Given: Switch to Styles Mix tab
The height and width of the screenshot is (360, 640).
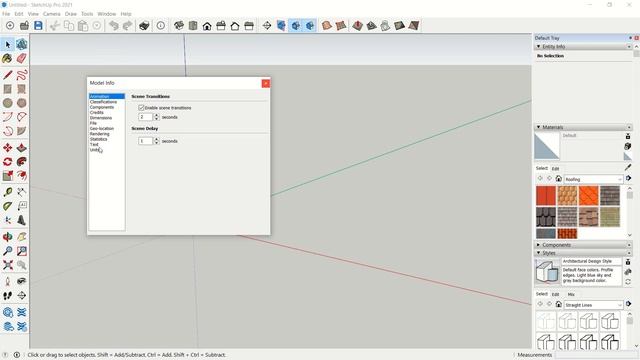Looking at the screenshot, I should (x=571, y=294).
